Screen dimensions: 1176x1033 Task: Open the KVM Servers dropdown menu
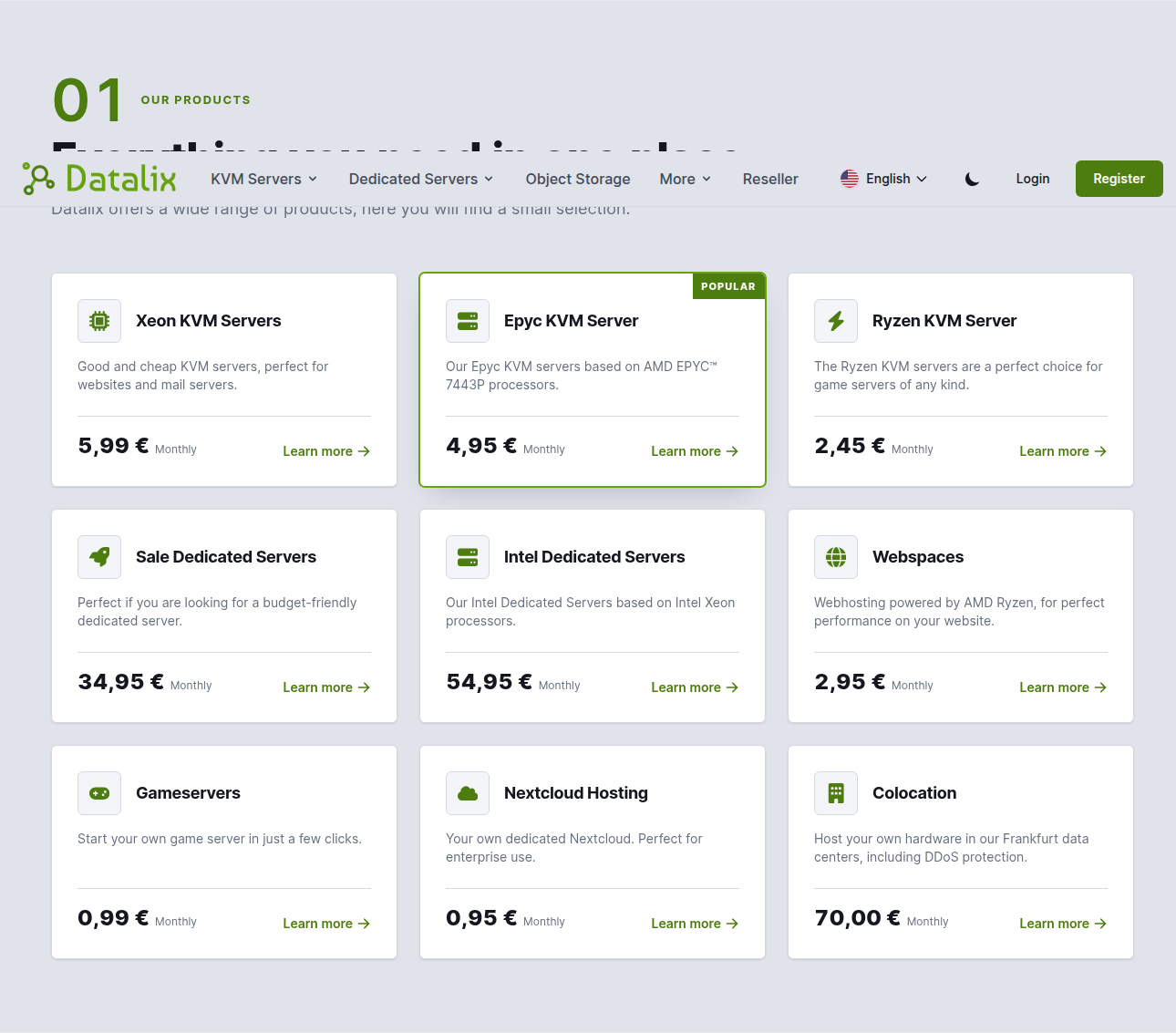(264, 179)
